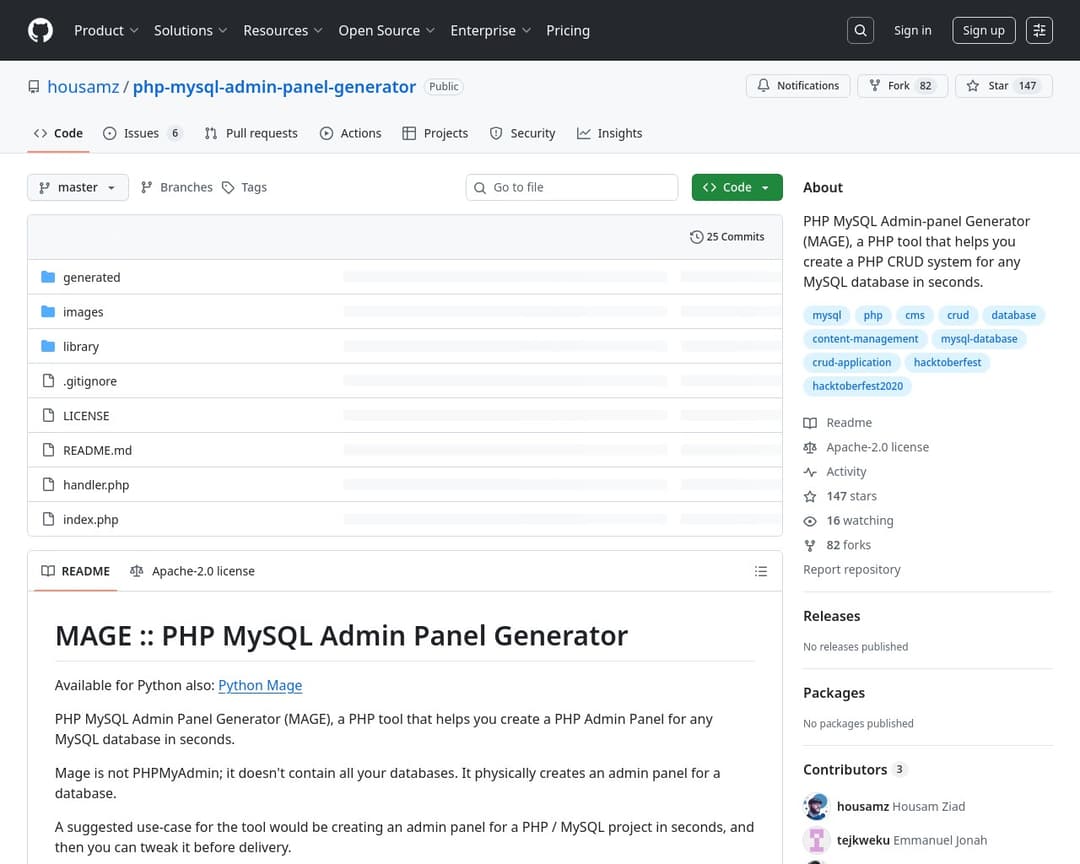This screenshot has width=1080, height=864.
Task: Click the Notifications bell button
Action: tap(798, 86)
